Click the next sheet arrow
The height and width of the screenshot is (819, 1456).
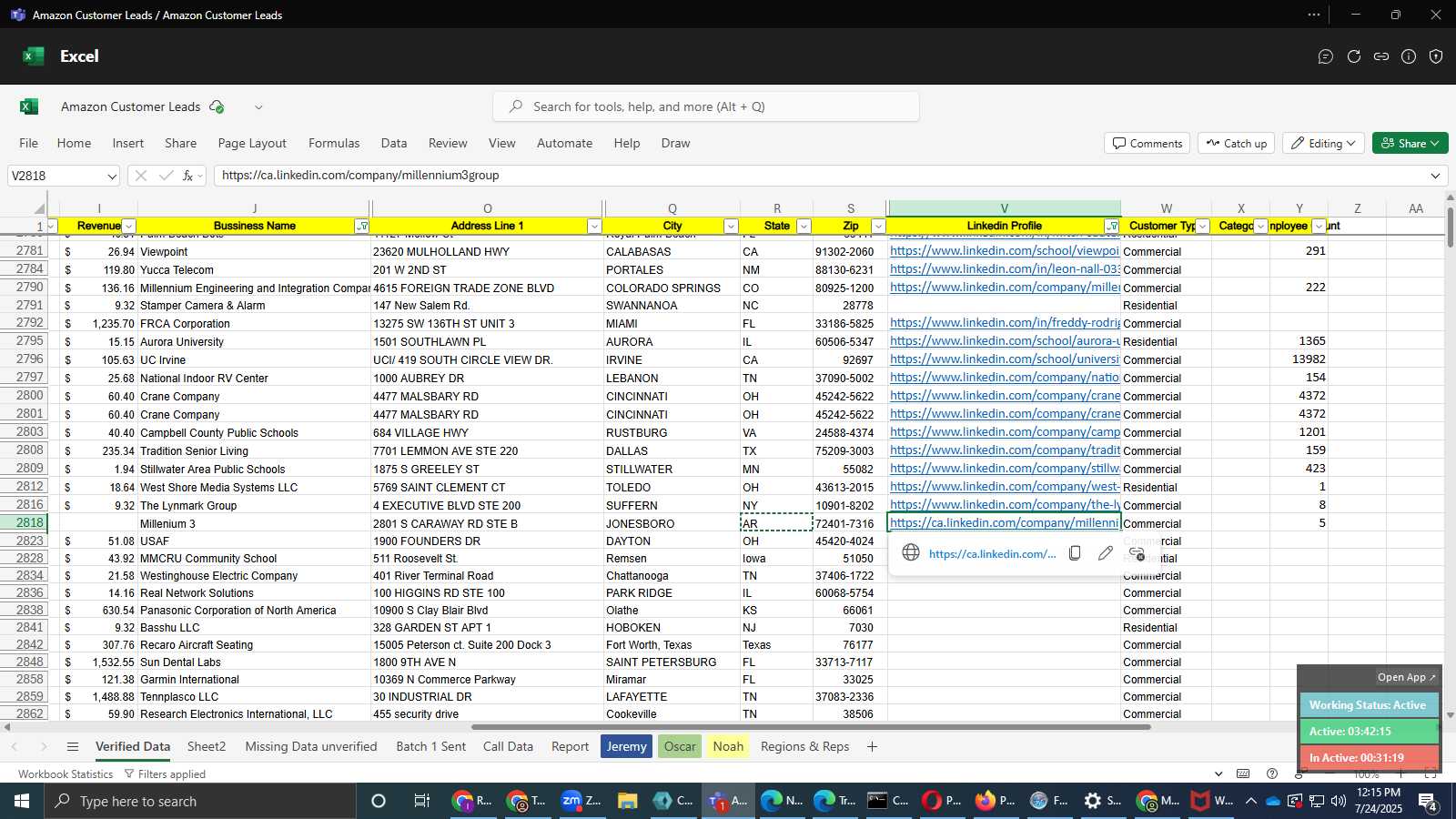[44, 746]
